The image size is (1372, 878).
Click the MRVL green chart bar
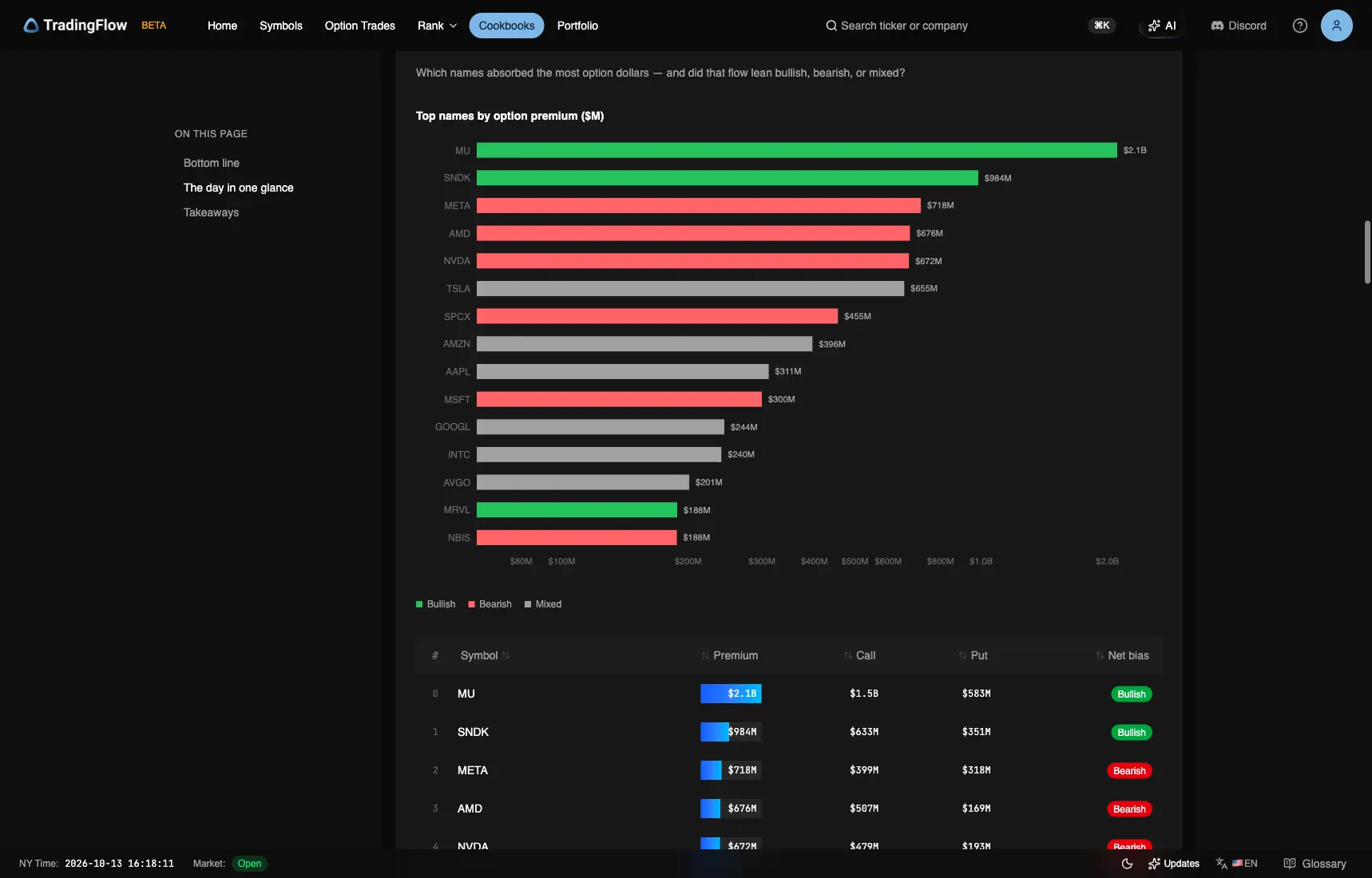[x=577, y=510]
